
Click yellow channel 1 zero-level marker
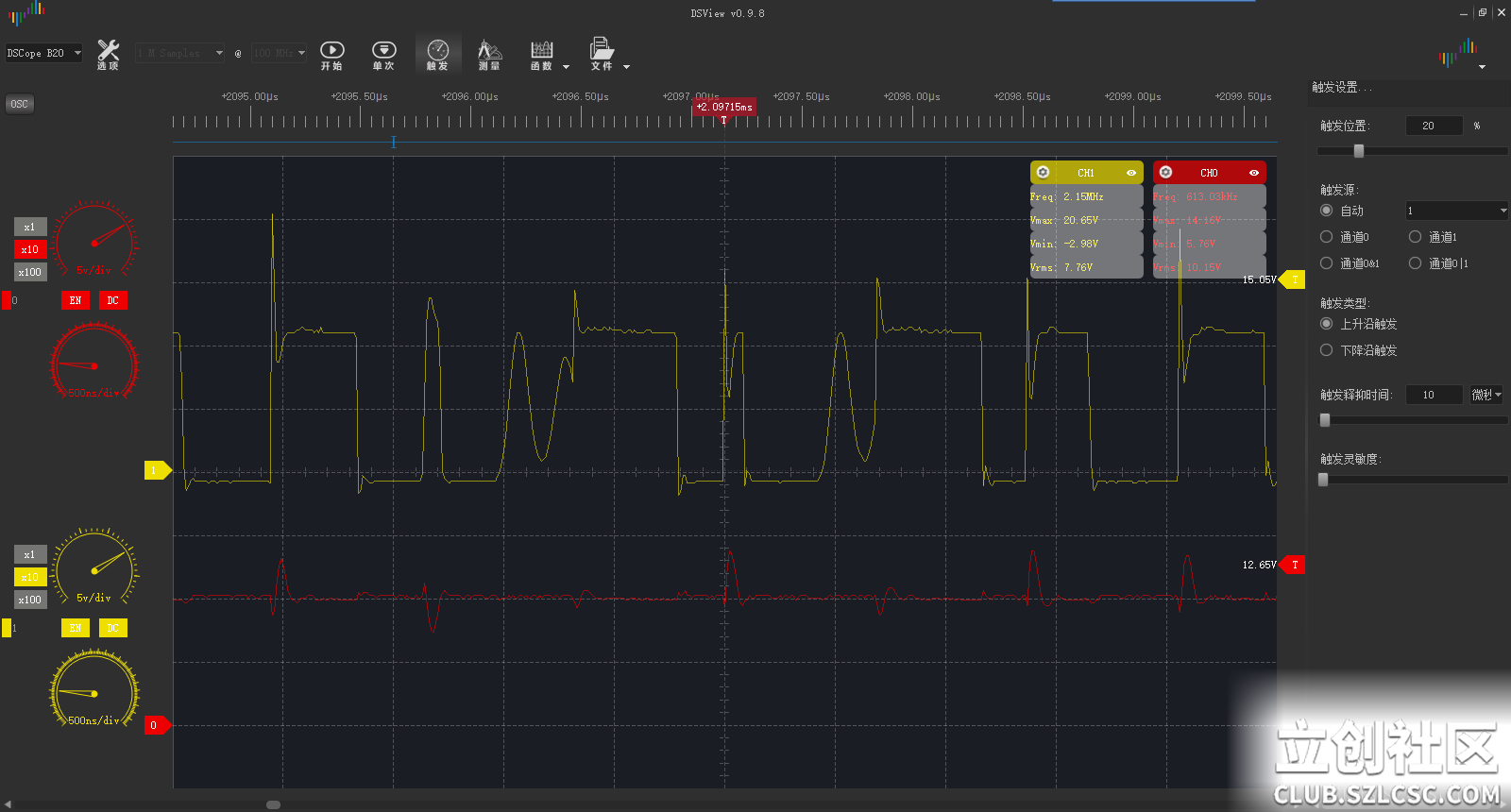tap(157, 470)
